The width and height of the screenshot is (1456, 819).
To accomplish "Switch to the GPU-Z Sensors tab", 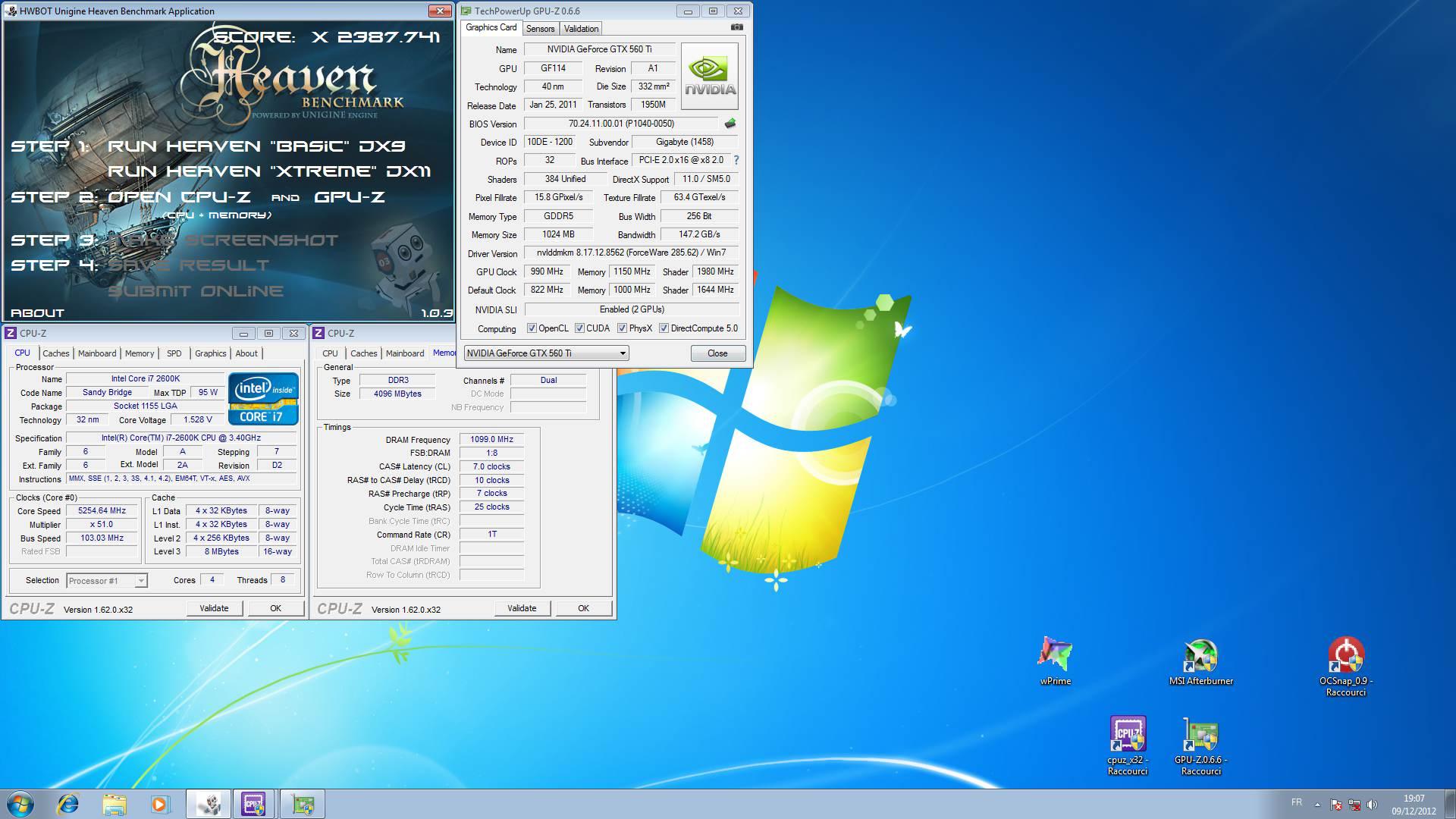I will pos(540,29).
